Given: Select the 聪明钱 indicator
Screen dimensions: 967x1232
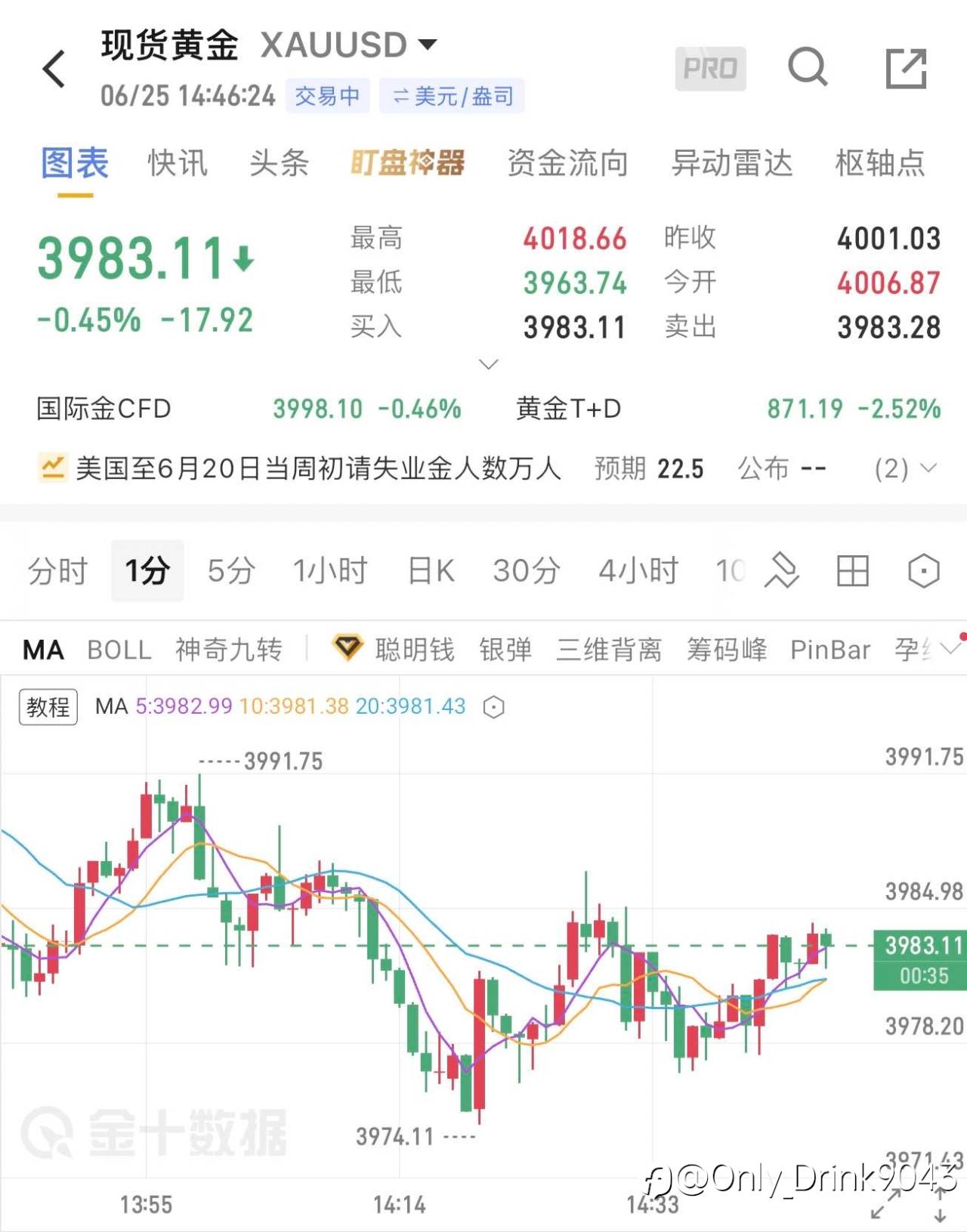Looking at the screenshot, I should (415, 650).
